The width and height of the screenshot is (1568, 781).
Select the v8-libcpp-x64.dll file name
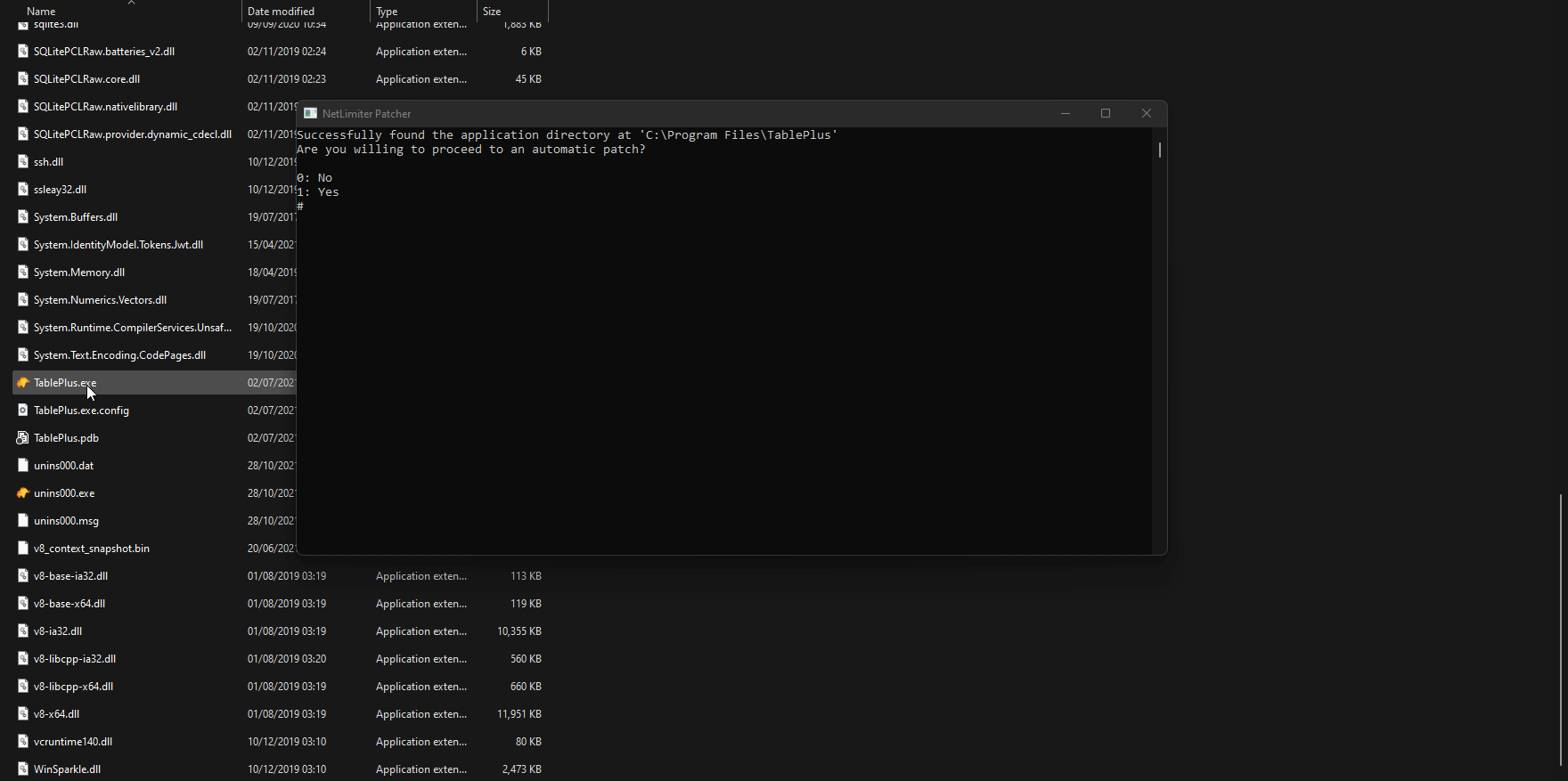[x=73, y=687]
